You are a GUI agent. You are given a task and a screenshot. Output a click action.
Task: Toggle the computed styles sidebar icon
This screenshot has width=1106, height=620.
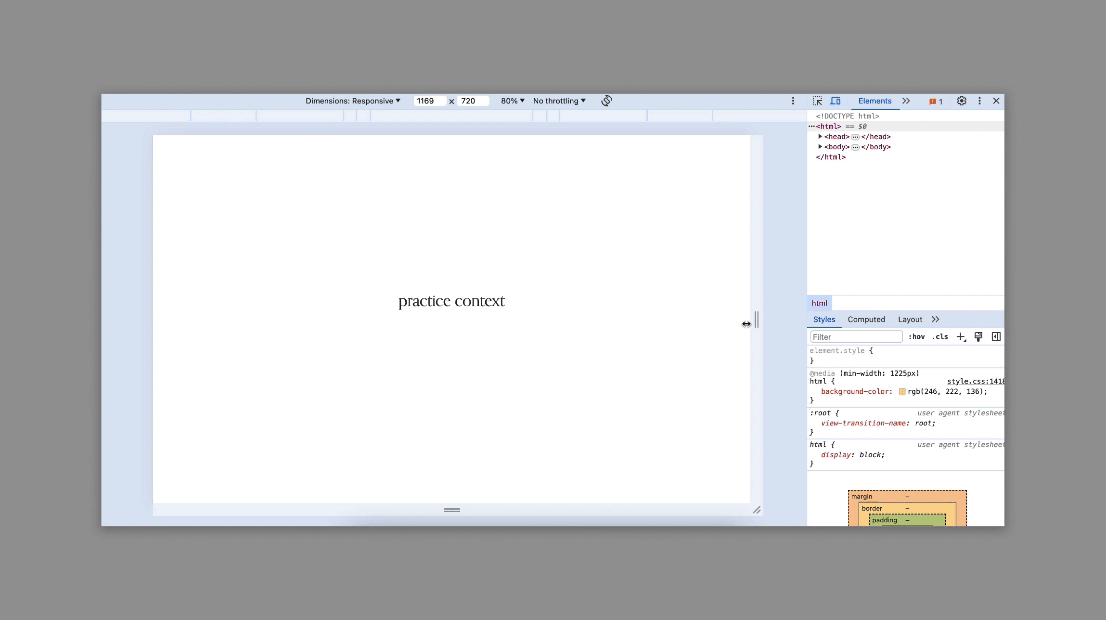point(996,337)
